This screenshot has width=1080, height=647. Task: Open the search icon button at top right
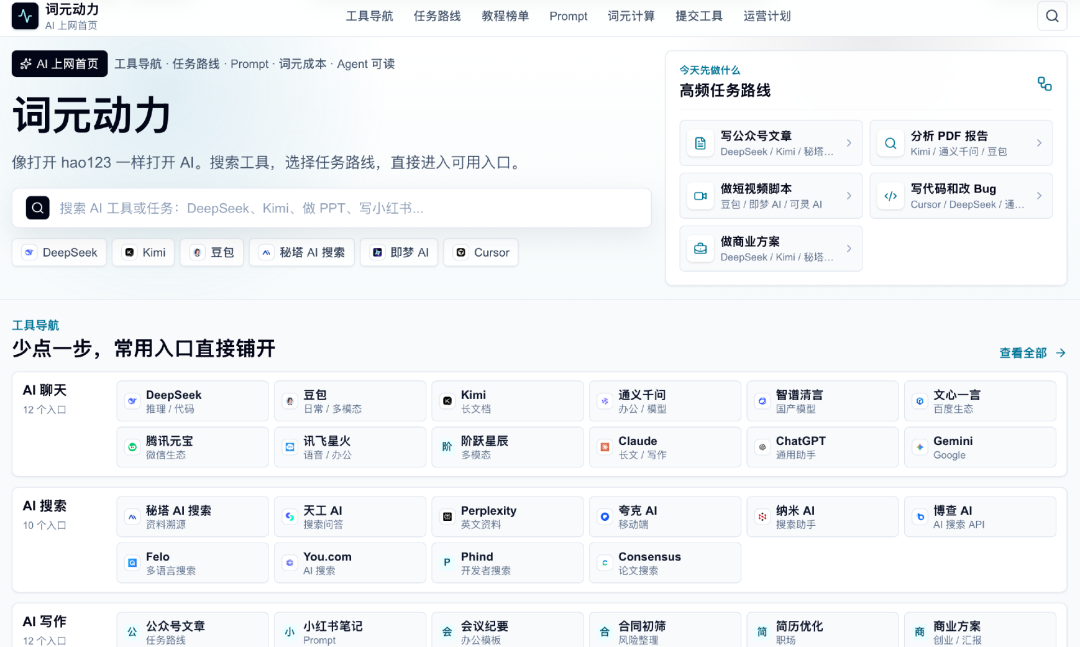point(1052,16)
